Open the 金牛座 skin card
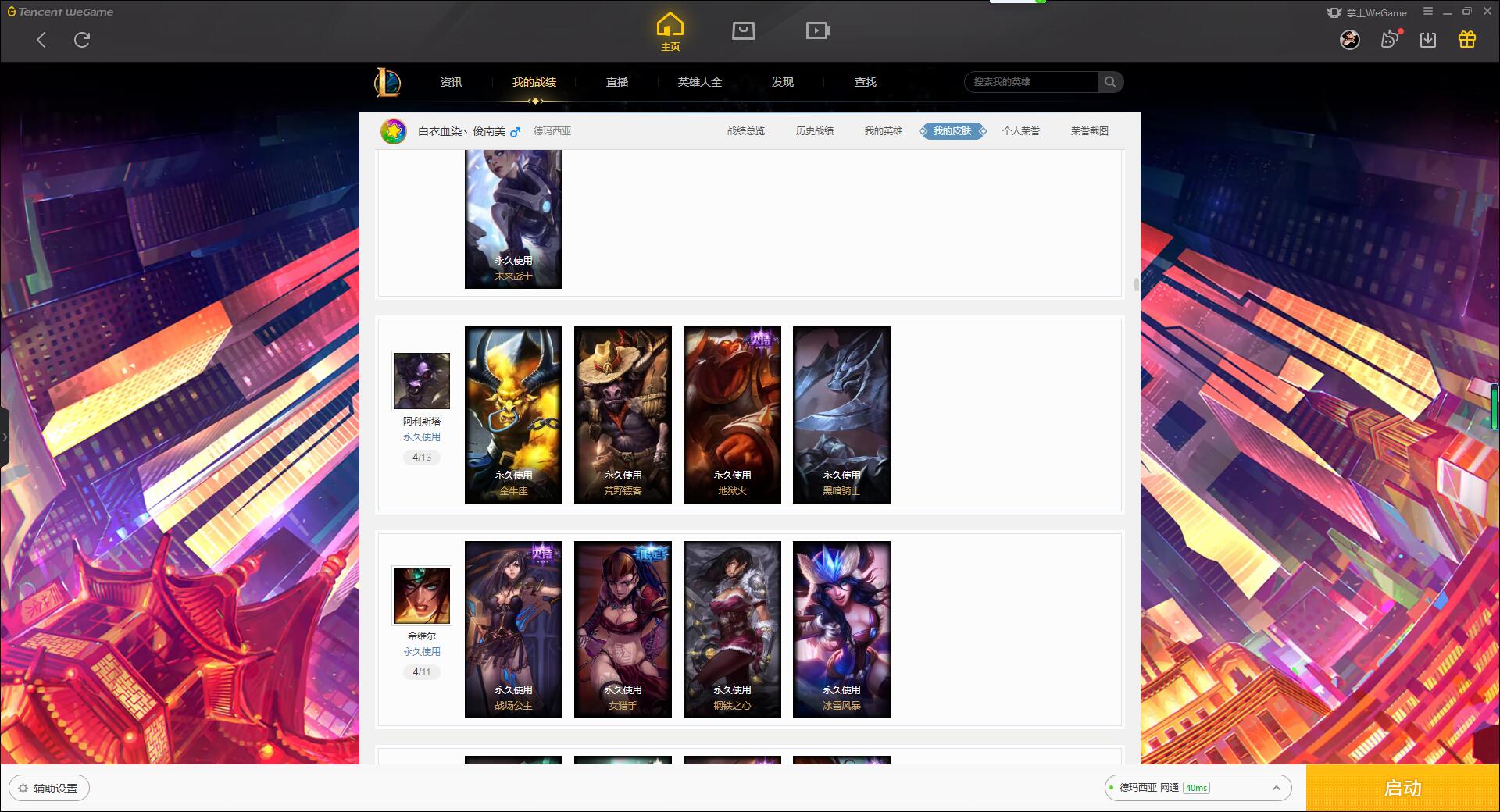The image size is (1500, 812). [x=513, y=415]
